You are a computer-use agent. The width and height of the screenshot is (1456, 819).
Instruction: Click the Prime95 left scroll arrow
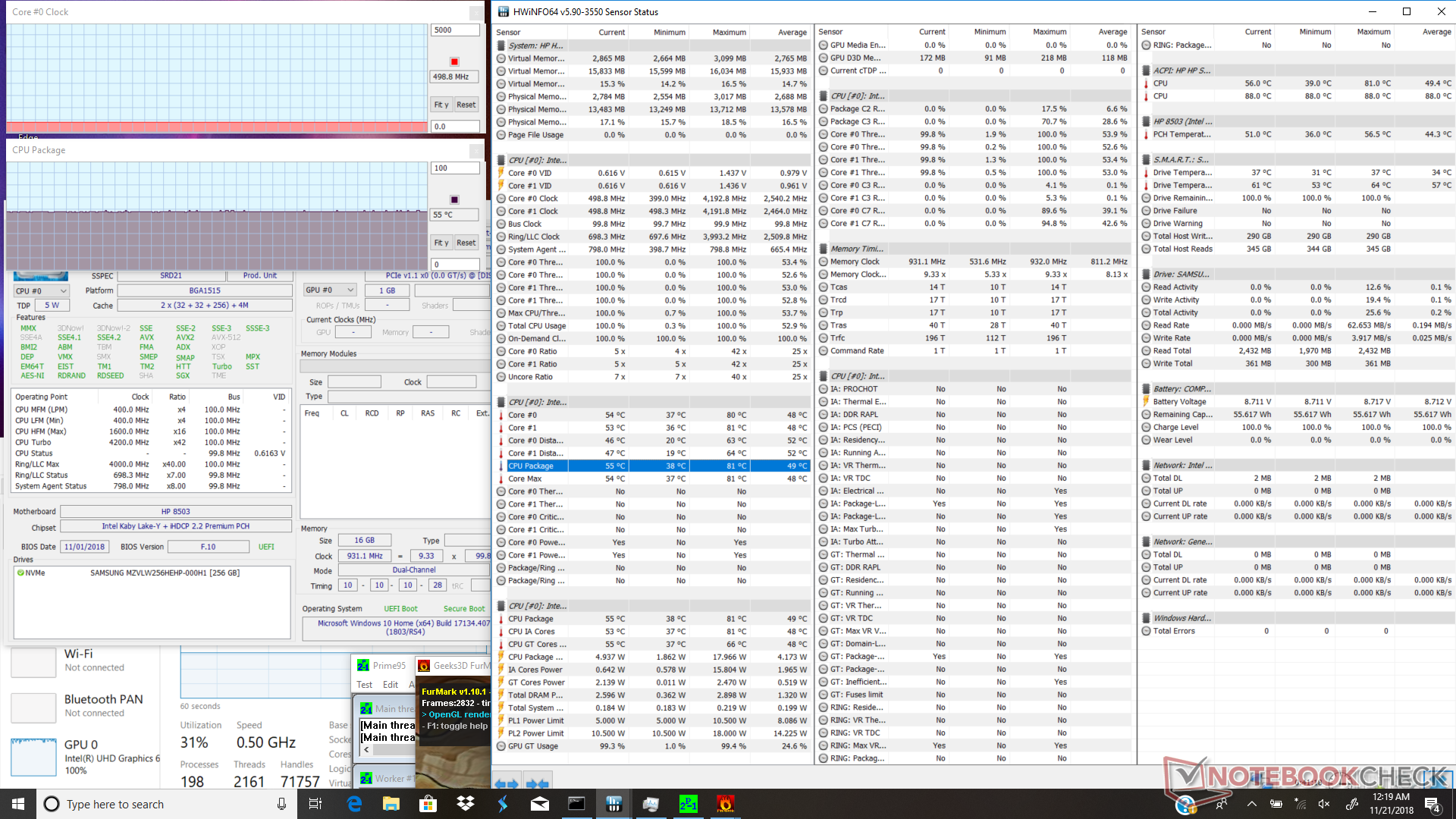click(x=366, y=750)
